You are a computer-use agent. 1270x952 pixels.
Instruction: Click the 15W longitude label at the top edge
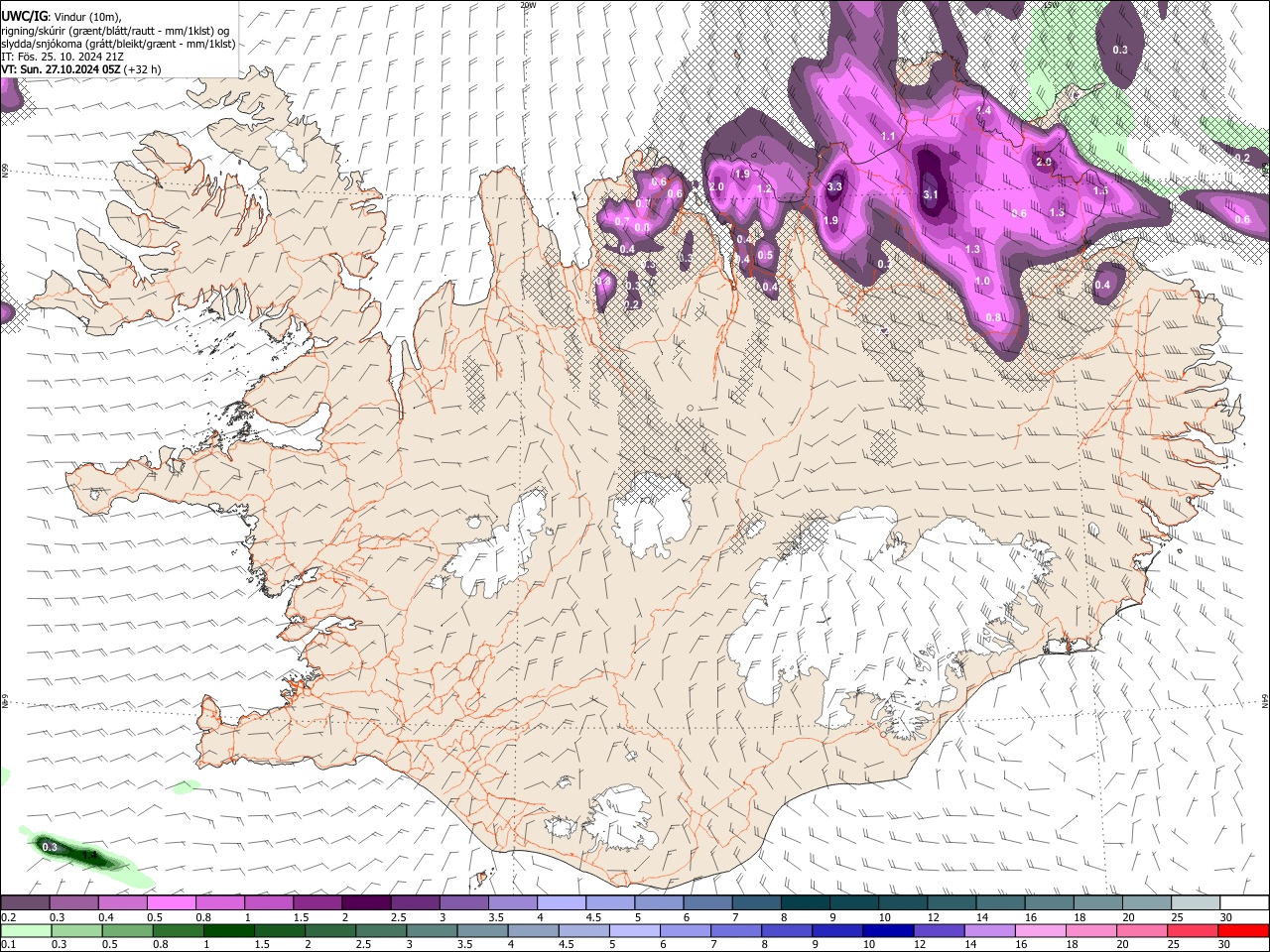(1051, 5)
